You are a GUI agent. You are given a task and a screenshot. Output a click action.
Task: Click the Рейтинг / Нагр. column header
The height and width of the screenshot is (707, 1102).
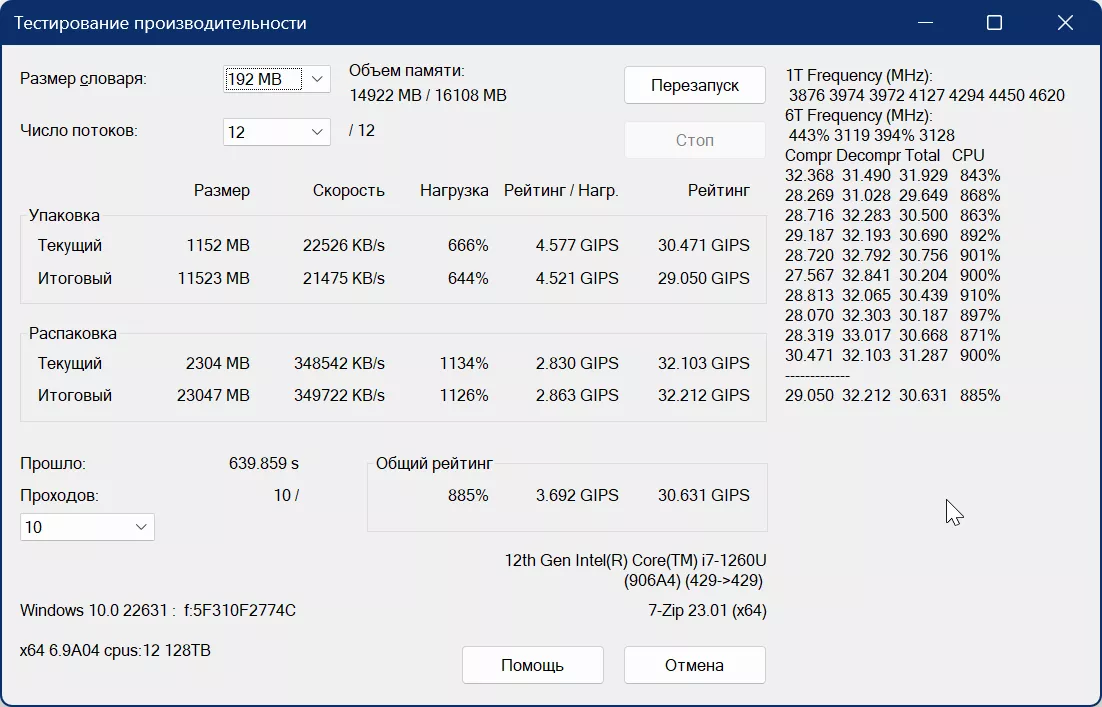[561, 190]
